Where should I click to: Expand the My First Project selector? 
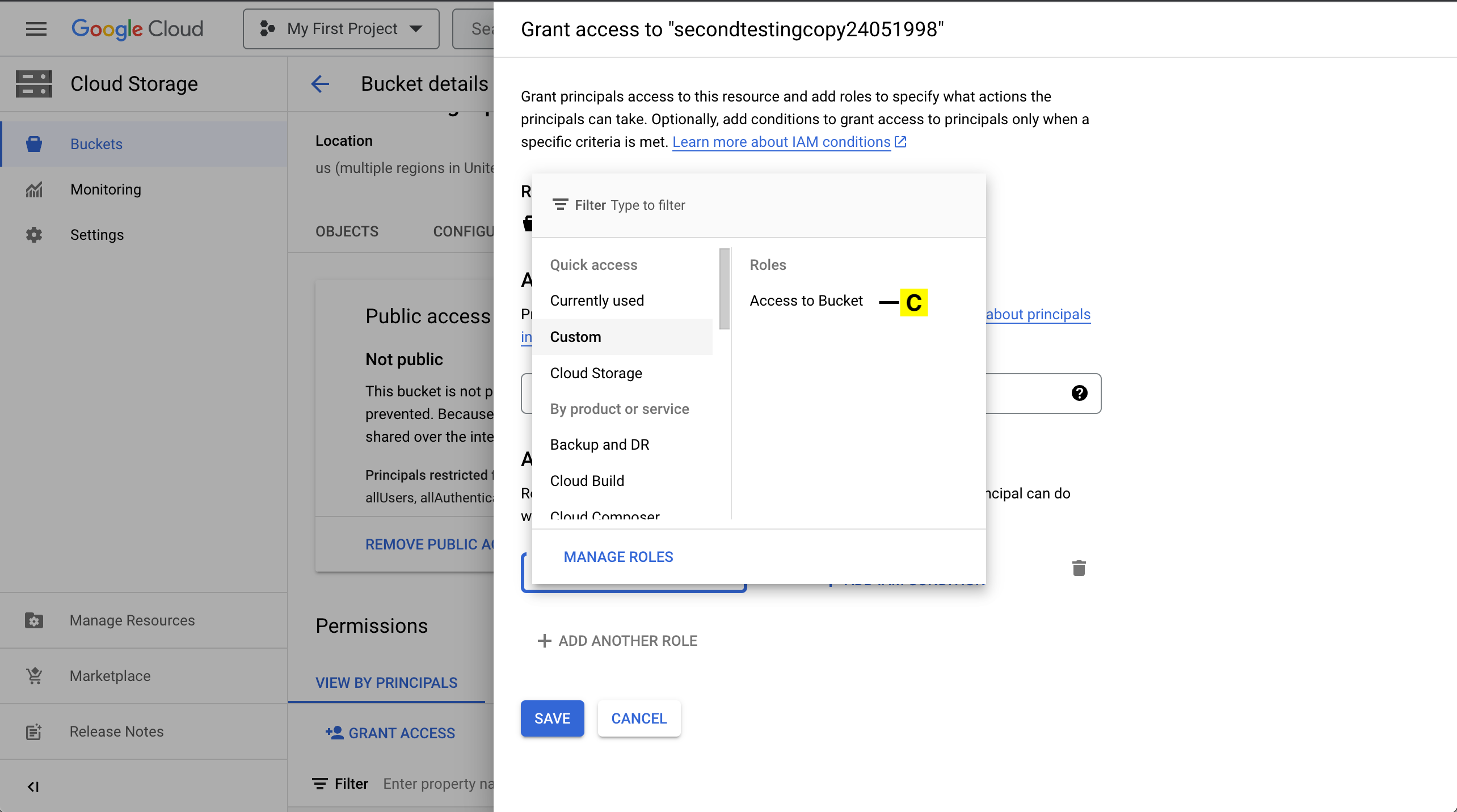[342, 29]
